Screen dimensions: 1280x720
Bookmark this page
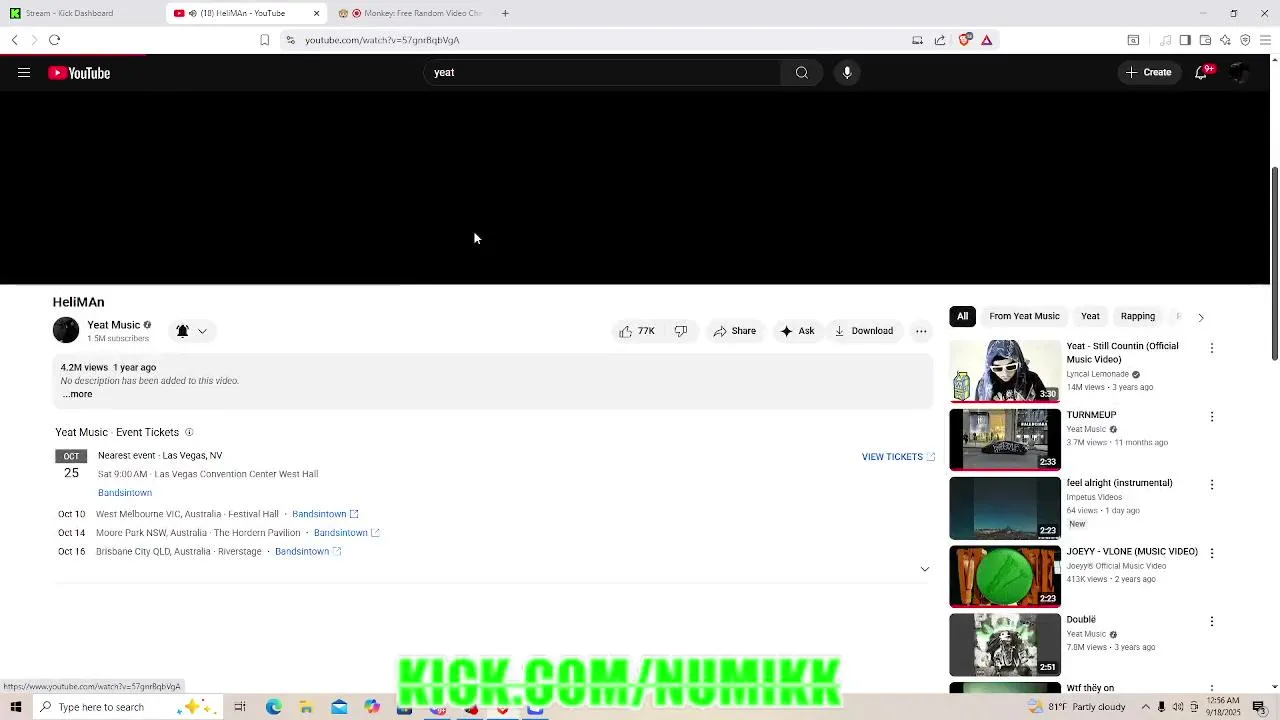pos(264,40)
